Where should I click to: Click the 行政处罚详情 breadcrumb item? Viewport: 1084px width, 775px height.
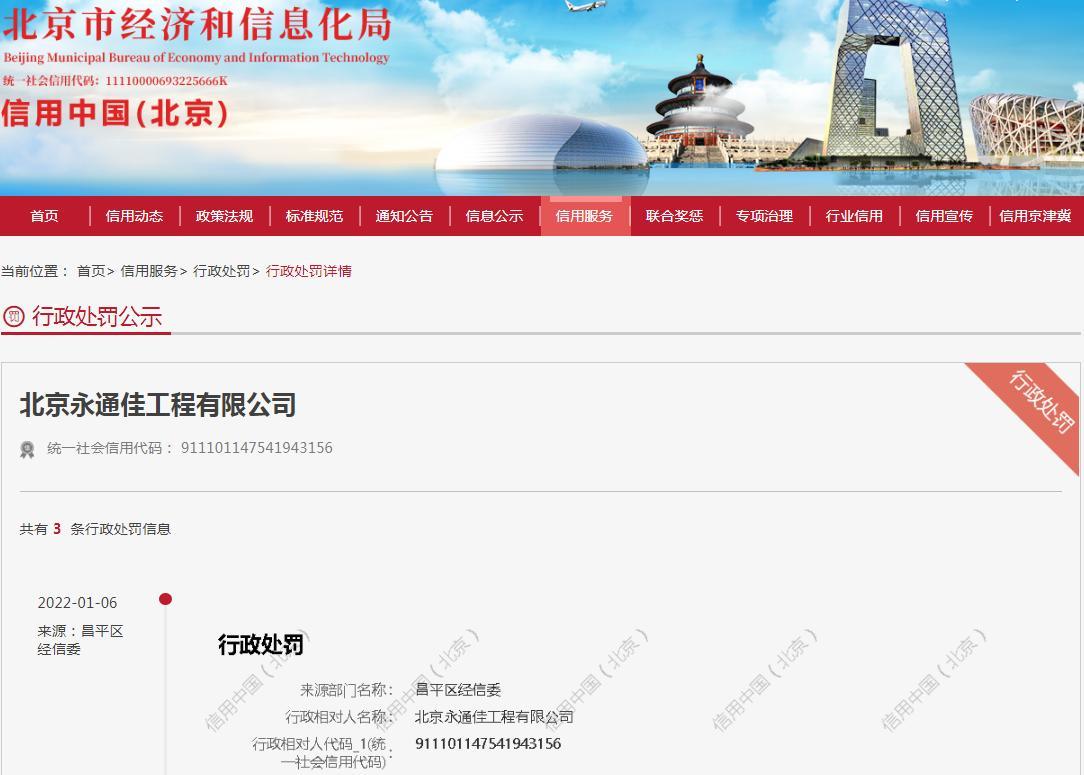pyautogui.click(x=308, y=271)
